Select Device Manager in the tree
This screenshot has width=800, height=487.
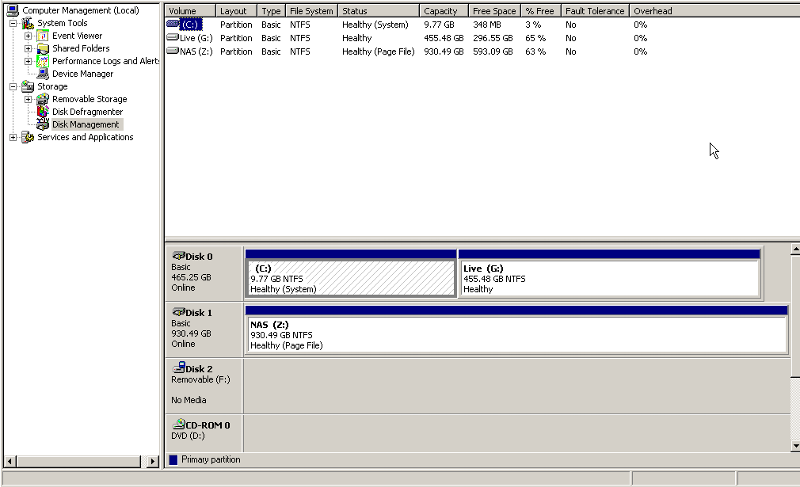point(83,74)
